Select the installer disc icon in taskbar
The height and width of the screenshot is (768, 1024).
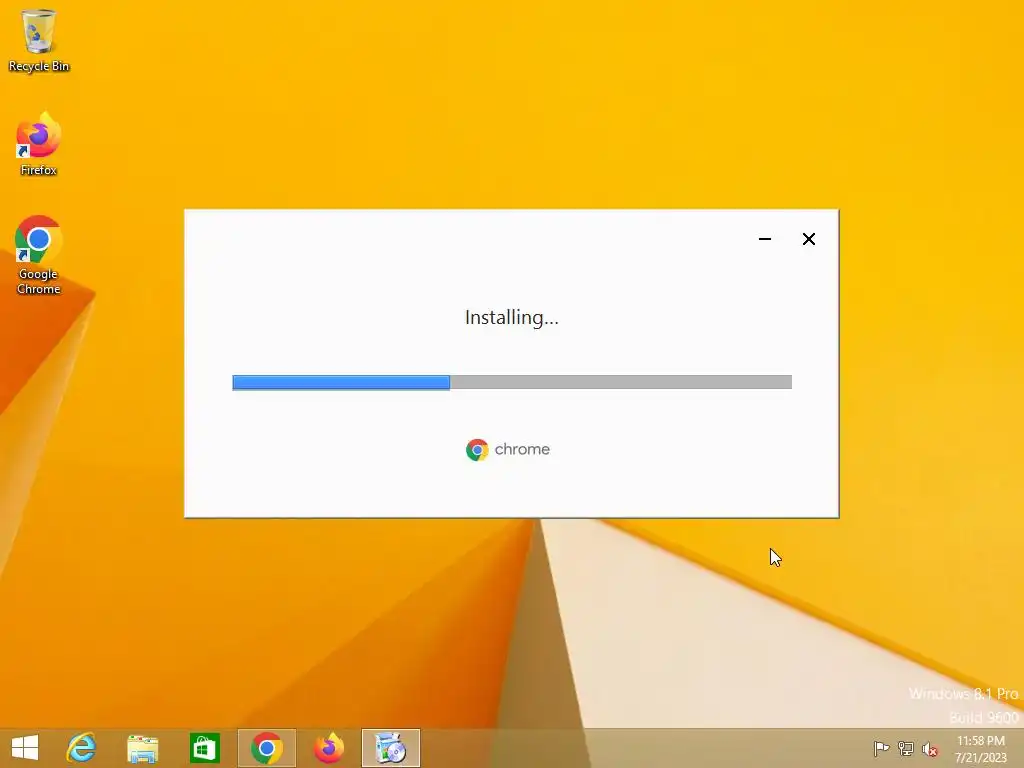pos(391,748)
